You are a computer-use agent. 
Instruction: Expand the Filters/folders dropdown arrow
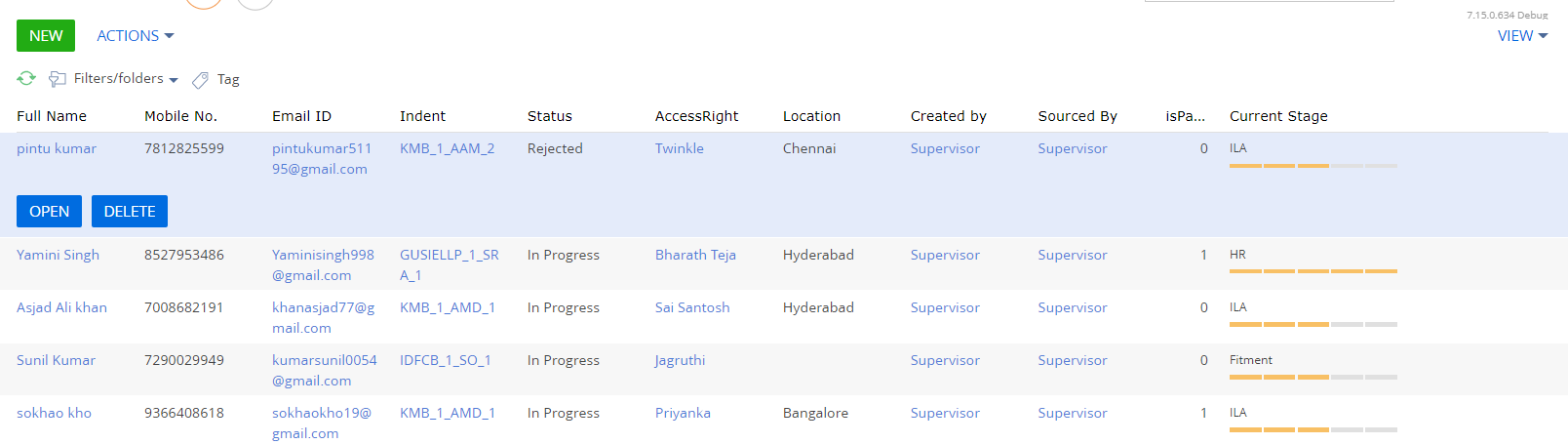(x=174, y=80)
